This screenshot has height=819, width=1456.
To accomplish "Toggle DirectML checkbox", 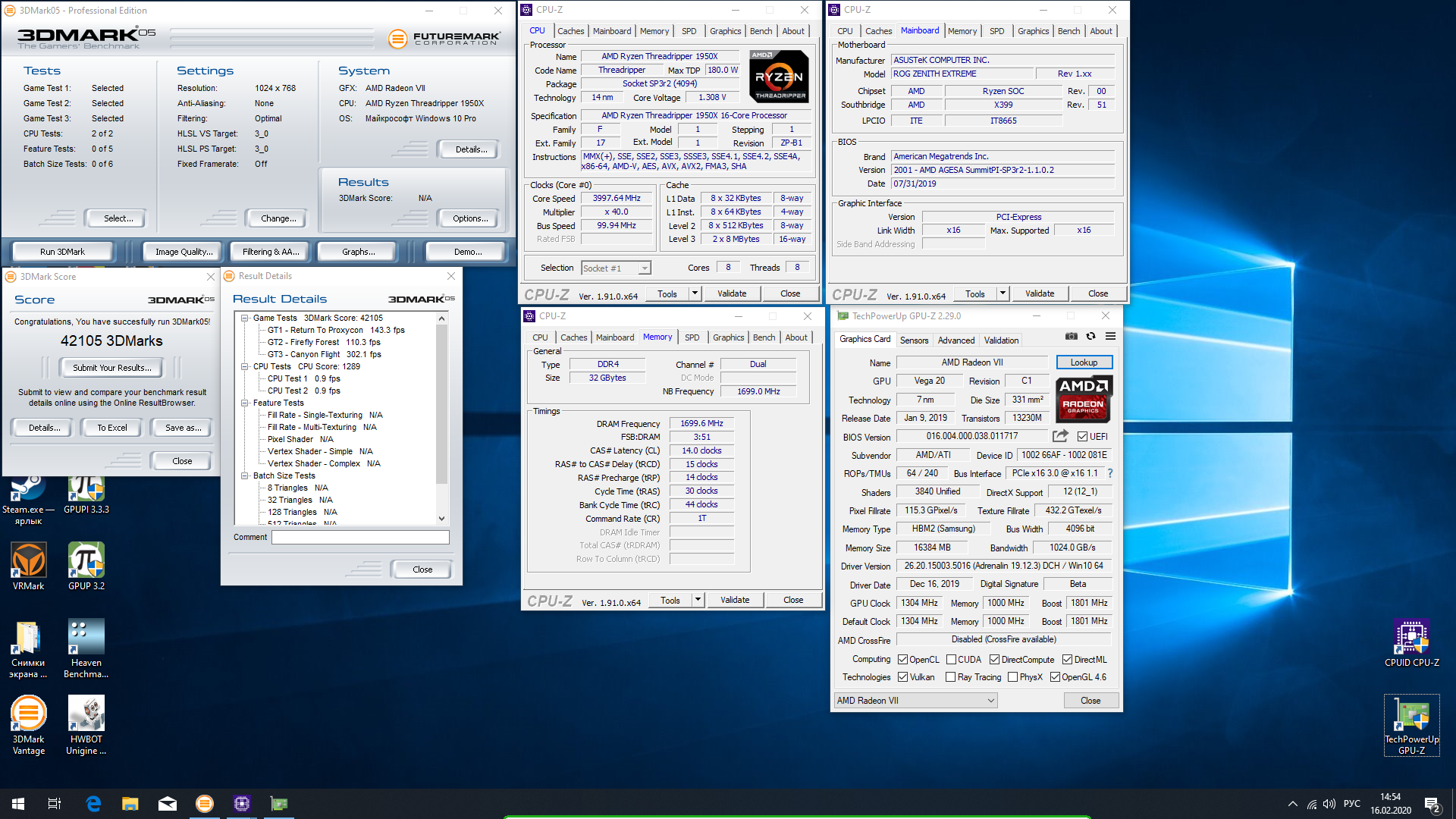I will pos(1067,660).
